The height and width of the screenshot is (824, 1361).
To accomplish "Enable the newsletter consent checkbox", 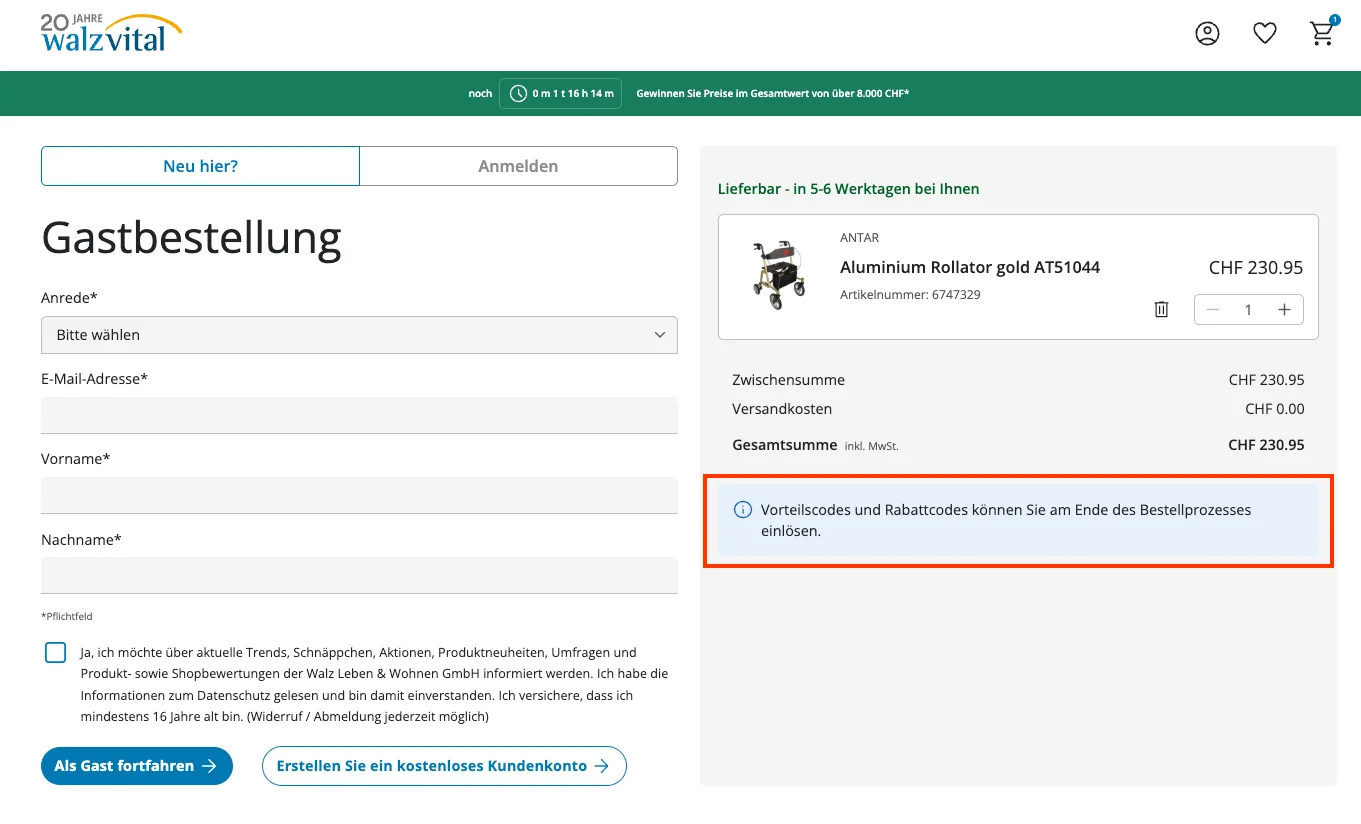I will tap(54, 651).
